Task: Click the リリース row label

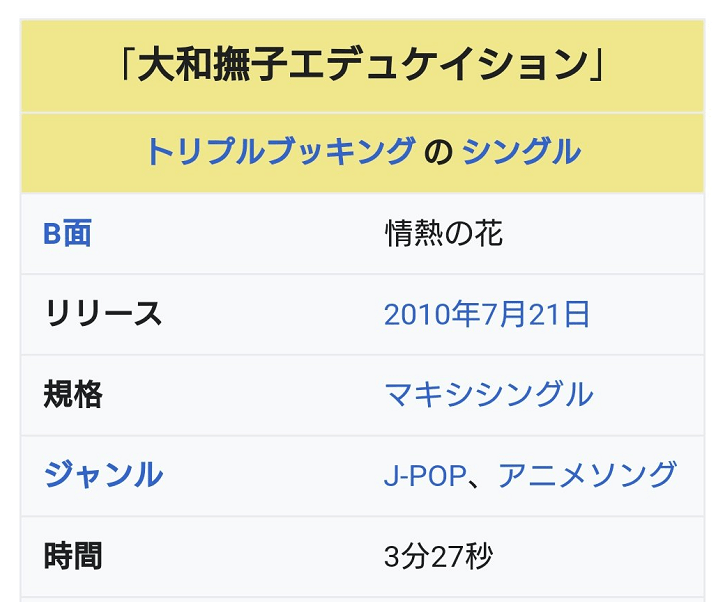Action: (x=103, y=314)
